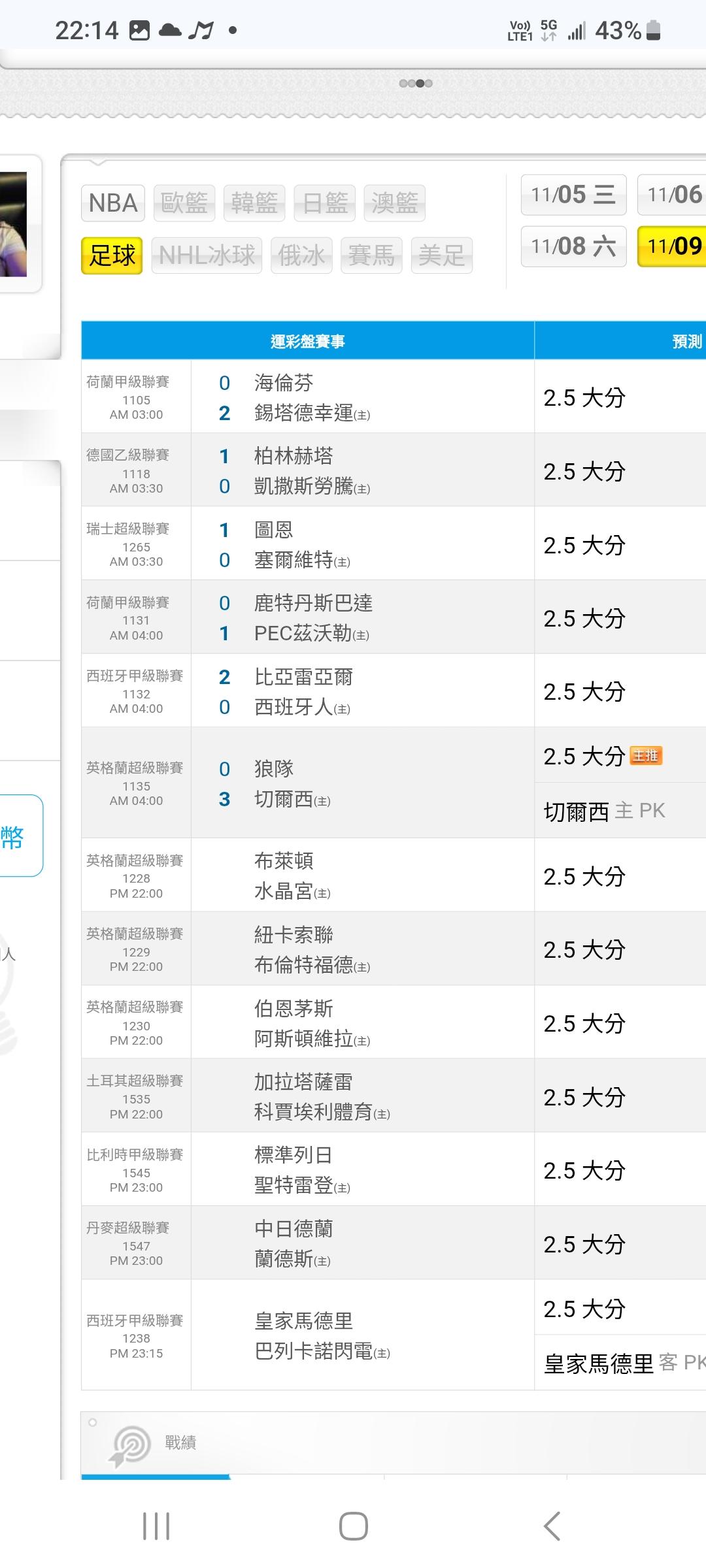Tap 皇家馬德里 客 PK prediction
706x1568 pixels.
click(x=624, y=1364)
